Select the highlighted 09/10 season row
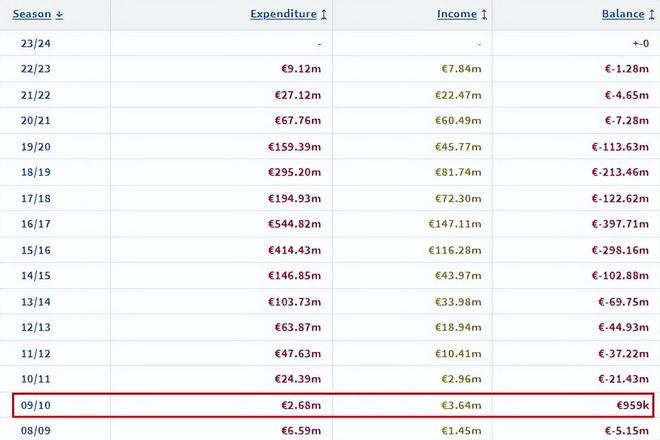Viewport: 660px width, 440px height. coord(330,405)
